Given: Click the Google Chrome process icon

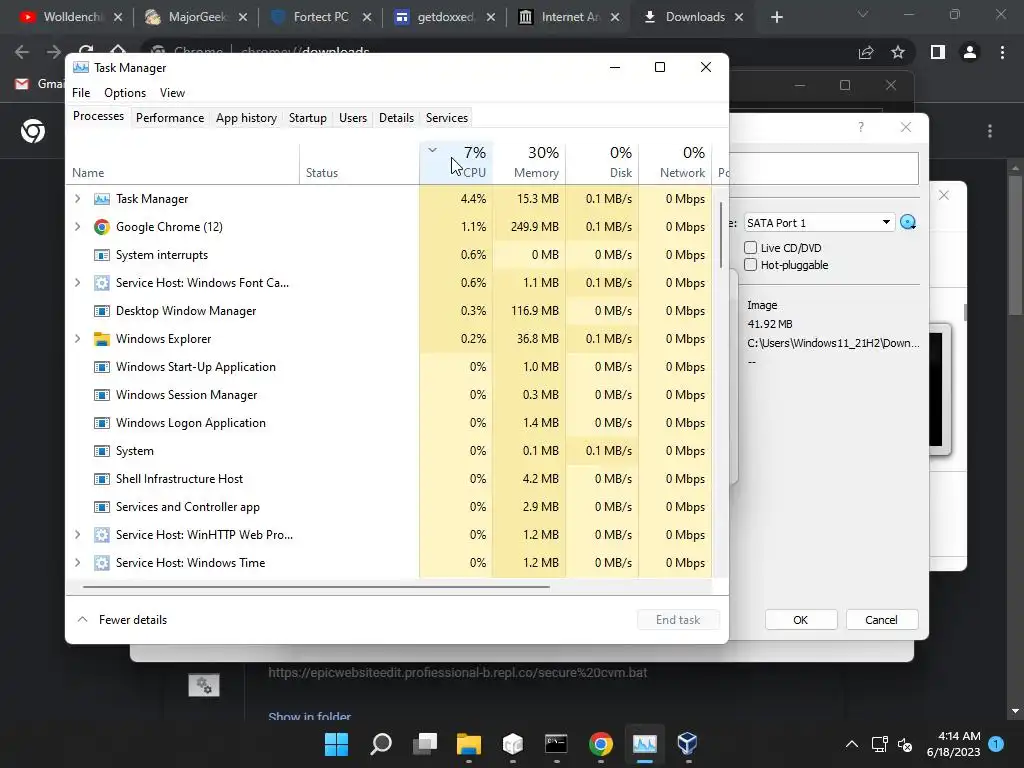Looking at the screenshot, I should [x=101, y=227].
